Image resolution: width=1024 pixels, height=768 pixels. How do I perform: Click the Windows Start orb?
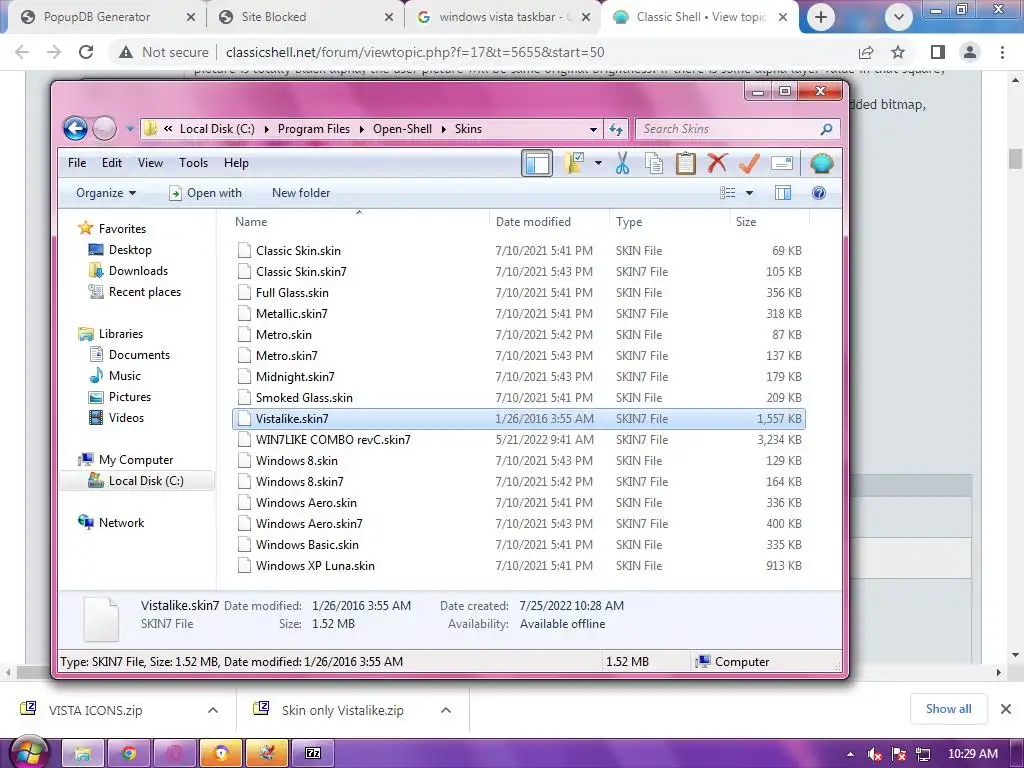29,753
